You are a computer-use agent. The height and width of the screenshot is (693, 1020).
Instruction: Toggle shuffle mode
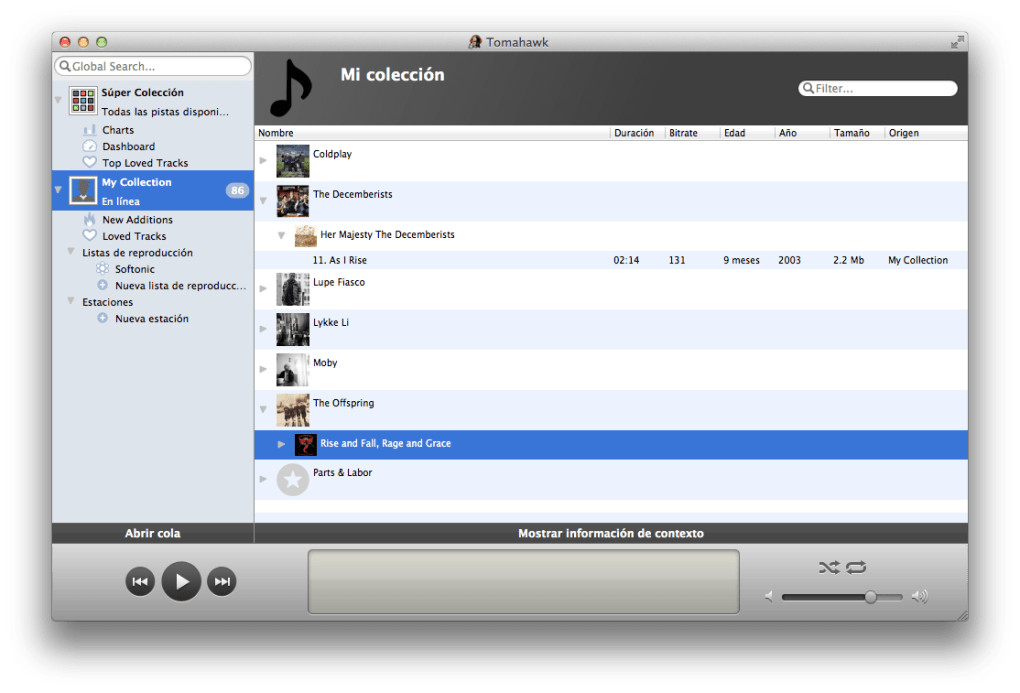829,567
